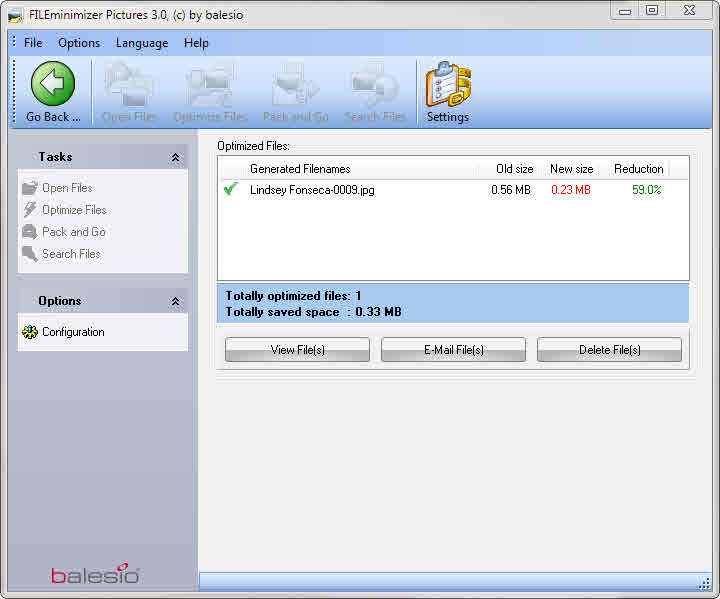Sort by New size column header
Screen dimensions: 720x599
(x=572, y=169)
